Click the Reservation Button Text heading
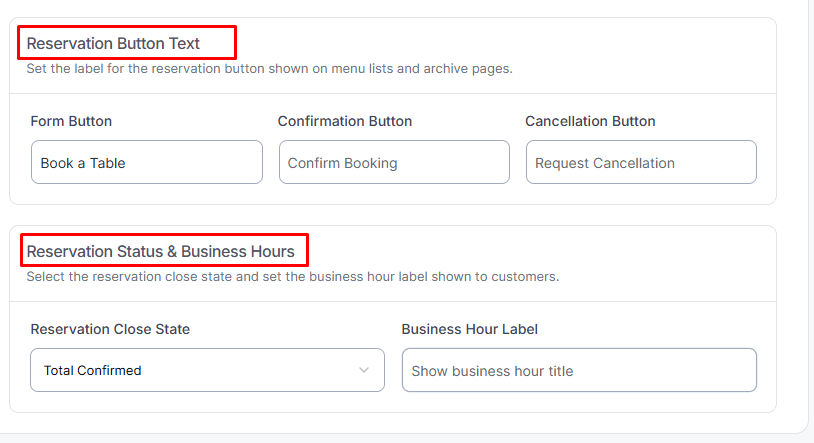The height and width of the screenshot is (443, 814). point(113,43)
